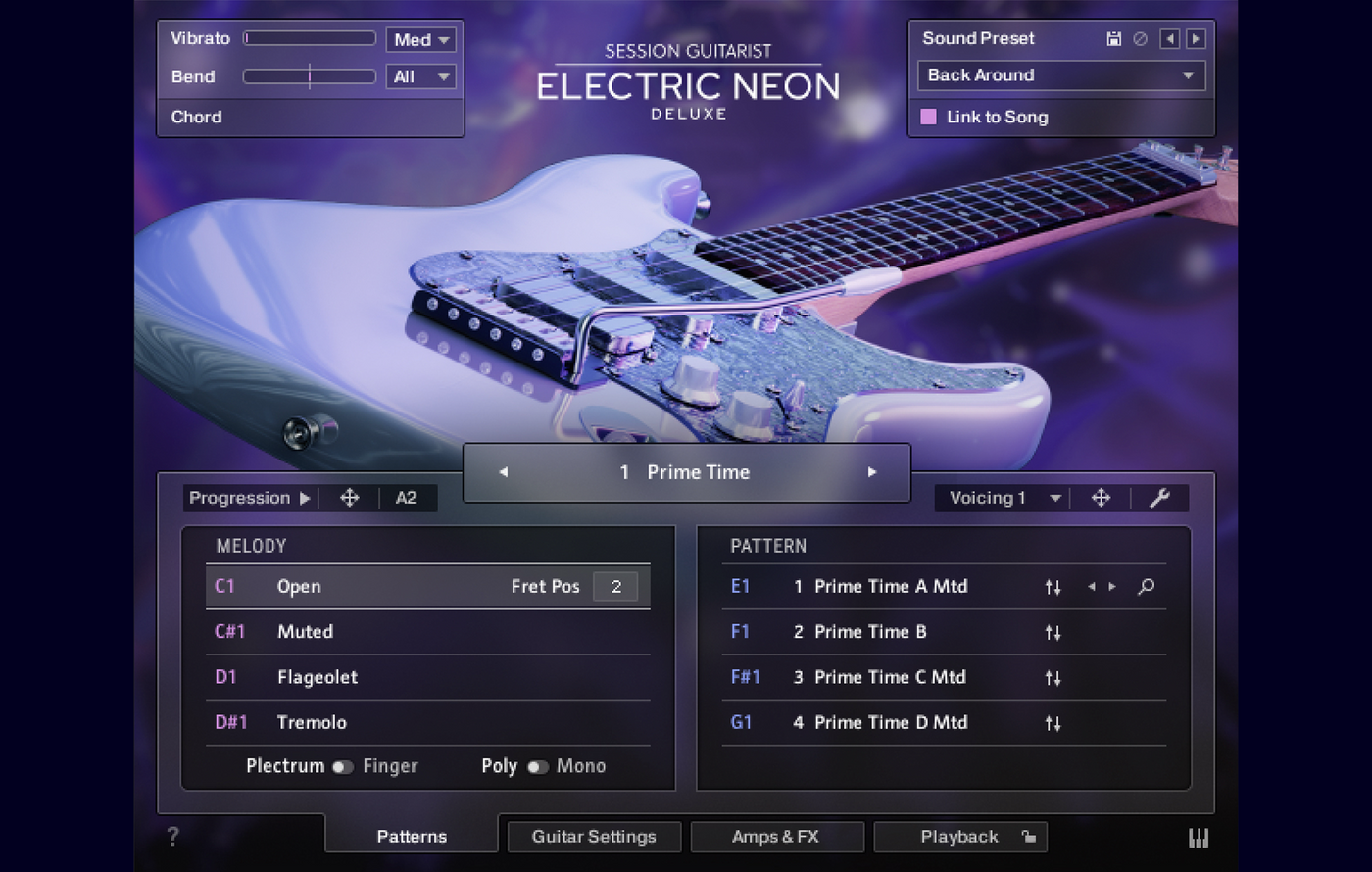Open the Voicing 1 dropdown

(1004, 498)
